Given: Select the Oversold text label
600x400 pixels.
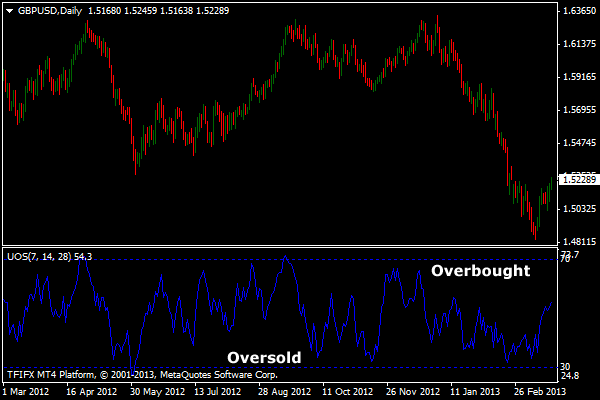Looking at the screenshot, I should coord(264,357).
